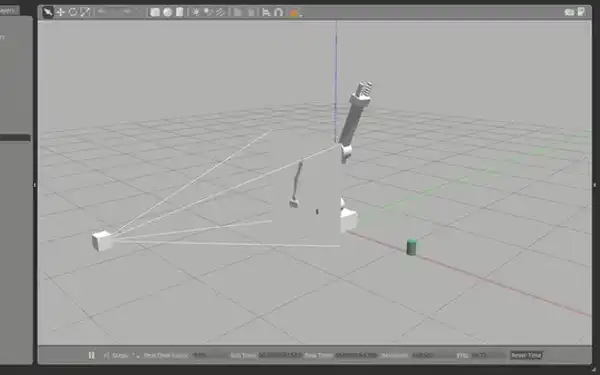Viewport: 600px width, 375px height.
Task: Open the align tool
Action: tap(266, 12)
